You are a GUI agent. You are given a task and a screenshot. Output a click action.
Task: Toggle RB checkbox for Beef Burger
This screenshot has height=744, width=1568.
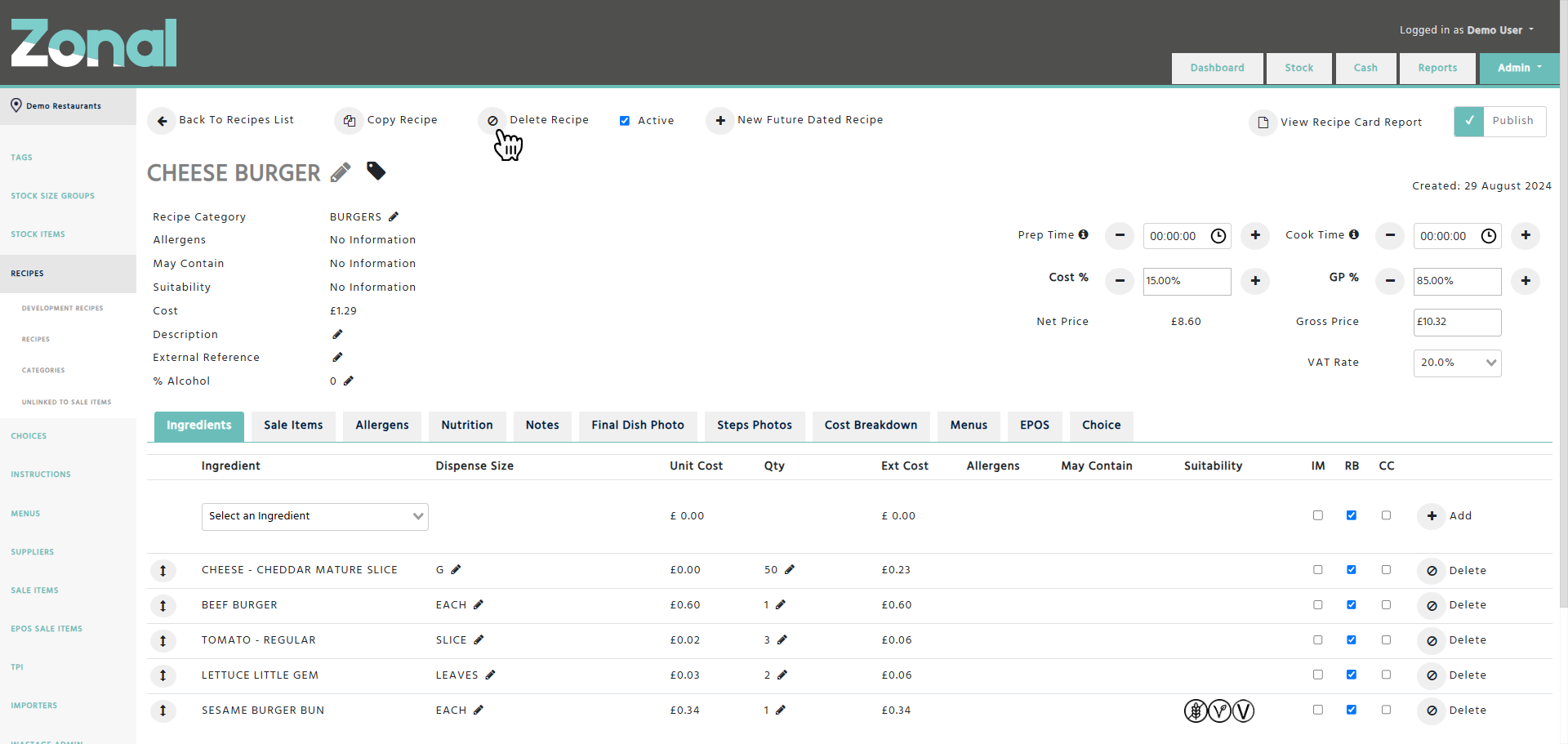1352,605
